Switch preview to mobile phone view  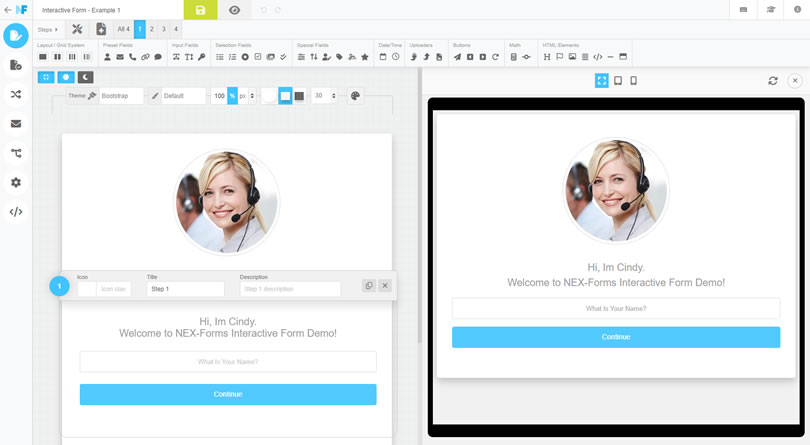coord(634,81)
